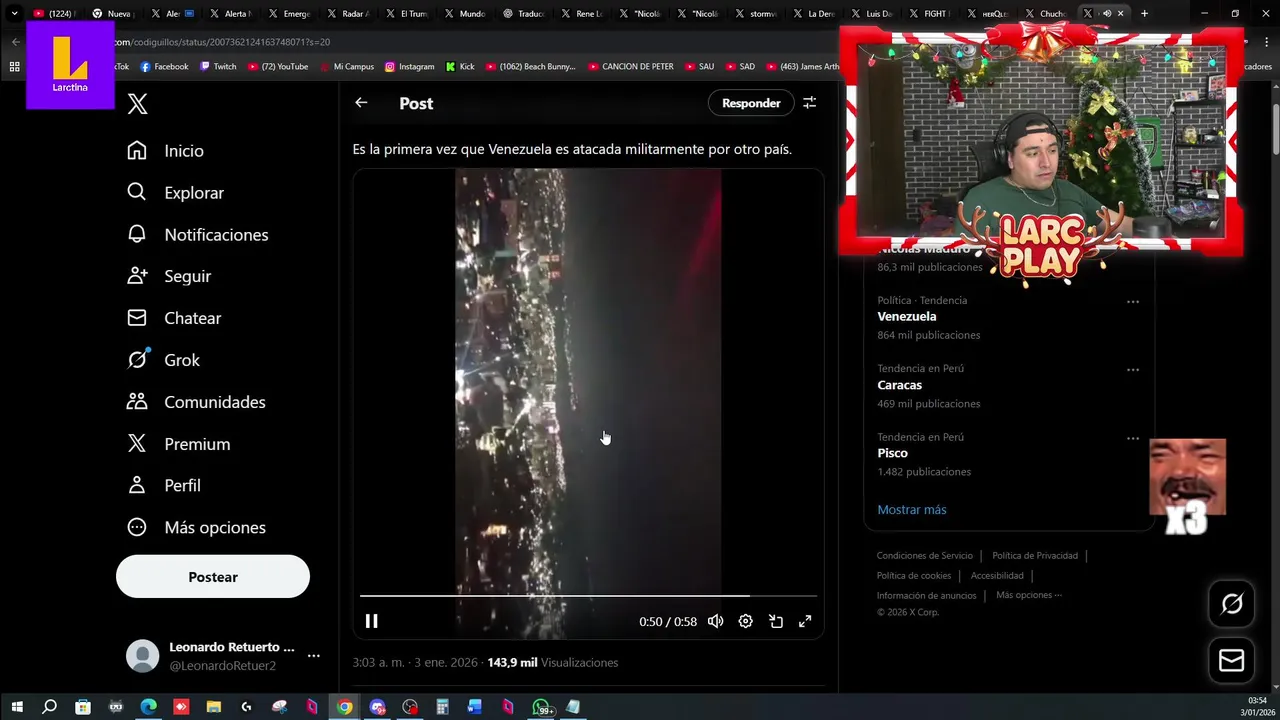Open Condiciones de Servicio link

925,555
